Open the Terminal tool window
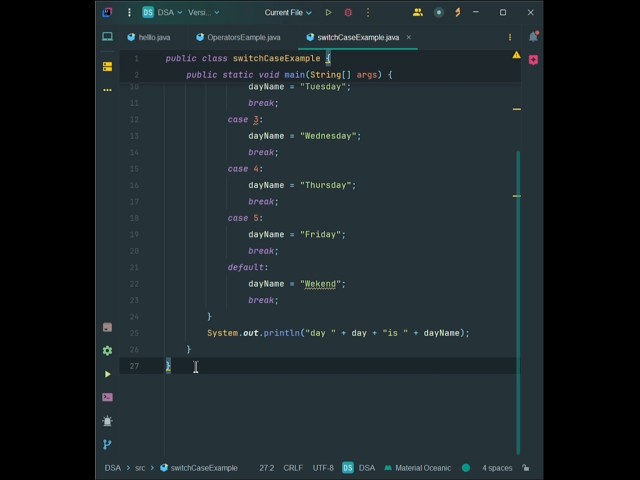The height and width of the screenshot is (480, 640). (107, 398)
